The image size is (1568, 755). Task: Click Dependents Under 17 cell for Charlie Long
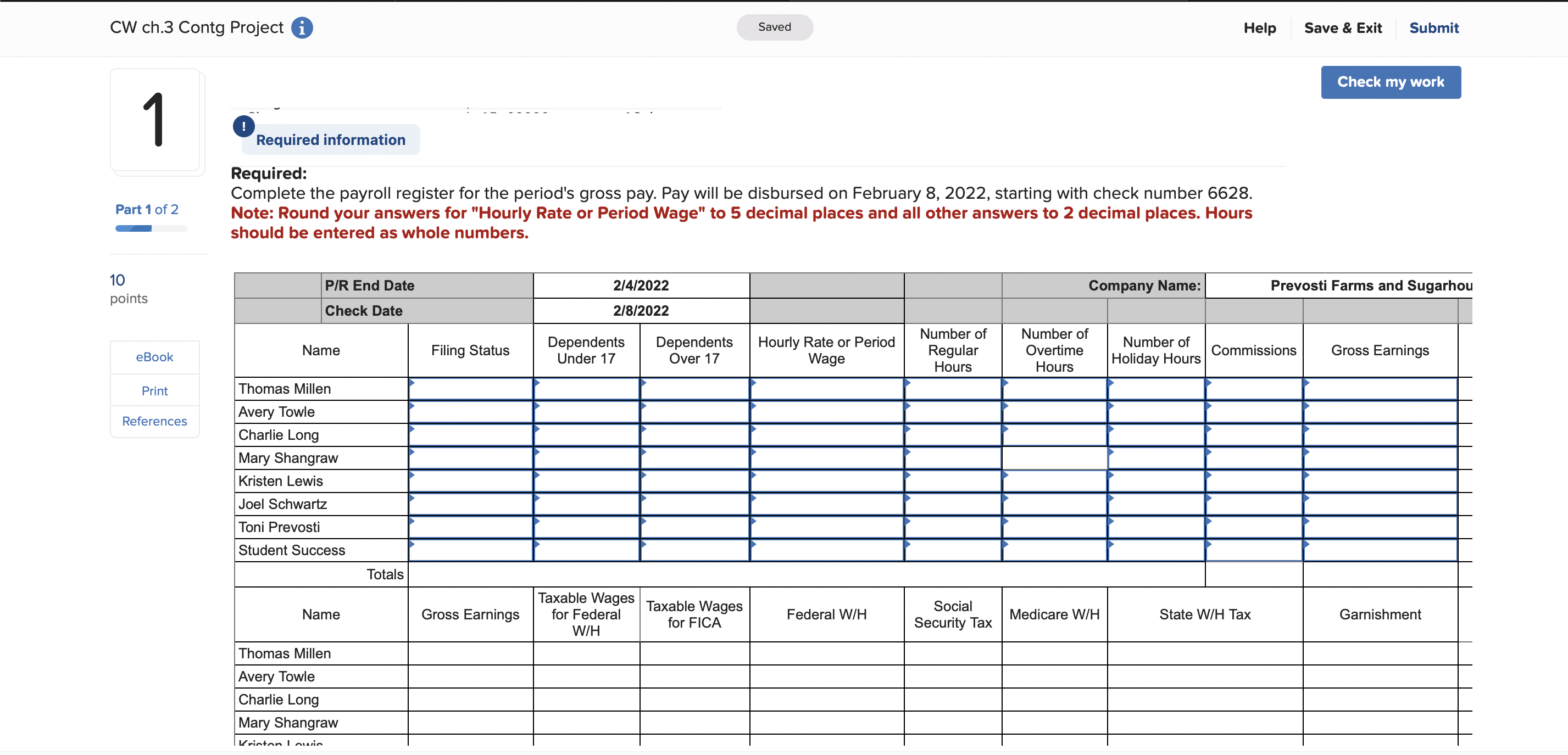(586, 435)
